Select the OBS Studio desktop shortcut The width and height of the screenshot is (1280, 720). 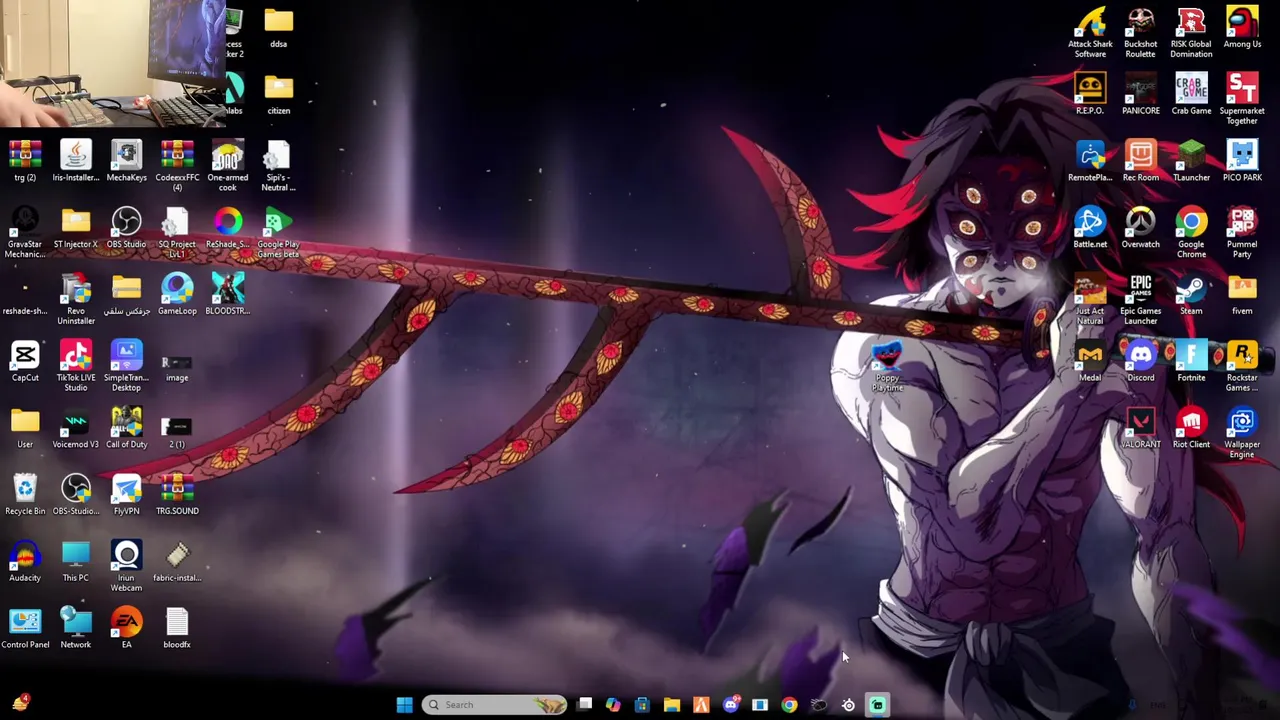tap(126, 228)
